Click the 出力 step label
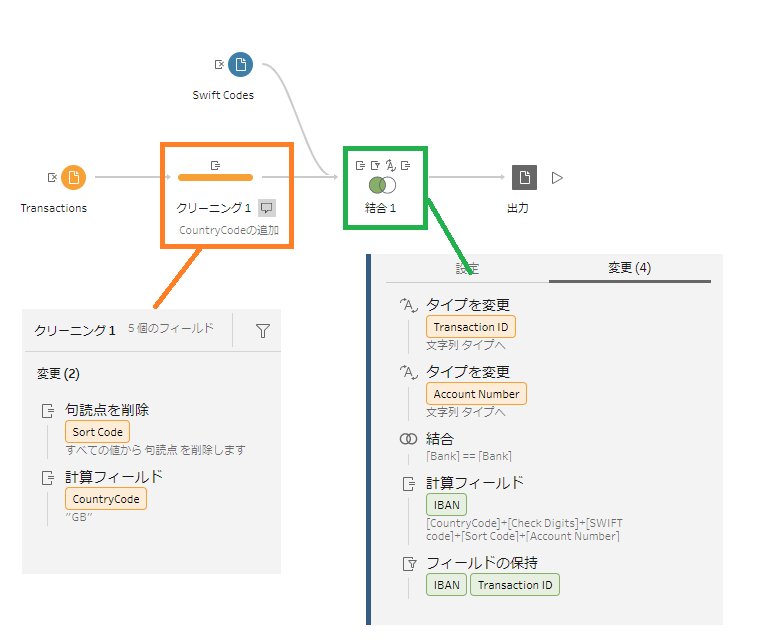The image size is (763, 643). [x=518, y=208]
